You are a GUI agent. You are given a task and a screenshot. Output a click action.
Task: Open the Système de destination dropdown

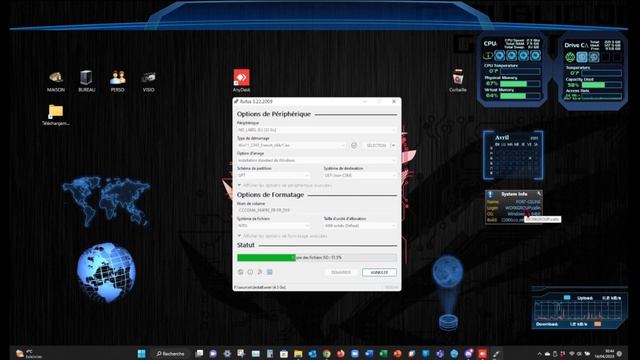(x=360, y=176)
